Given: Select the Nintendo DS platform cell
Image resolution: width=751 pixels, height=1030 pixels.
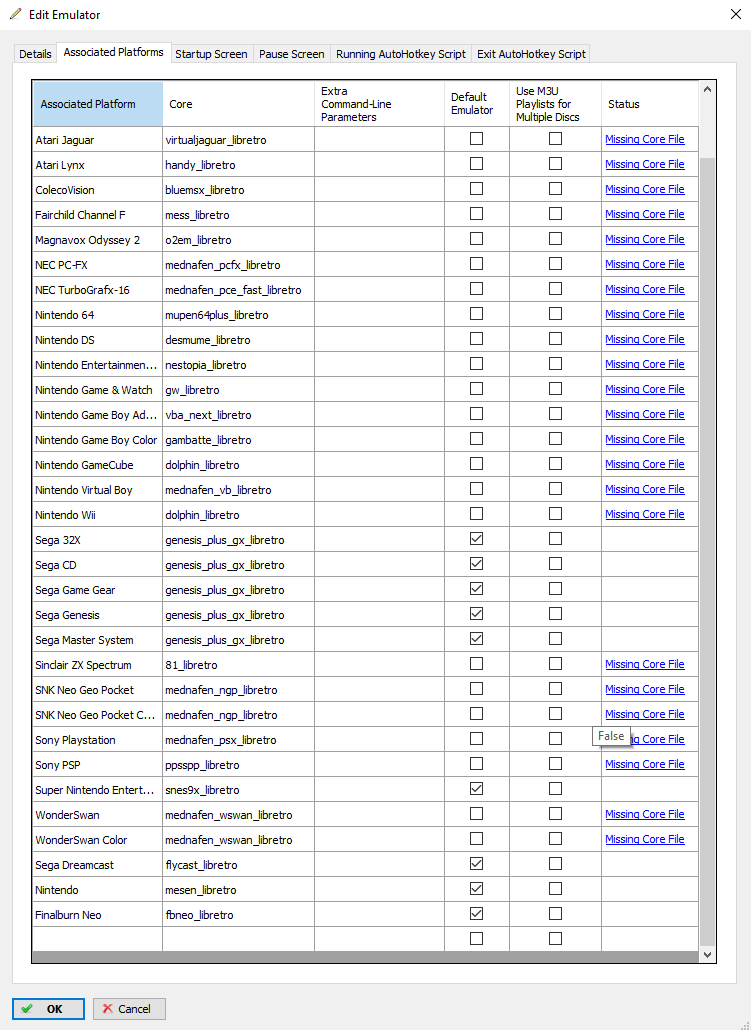Looking at the screenshot, I should [97, 340].
